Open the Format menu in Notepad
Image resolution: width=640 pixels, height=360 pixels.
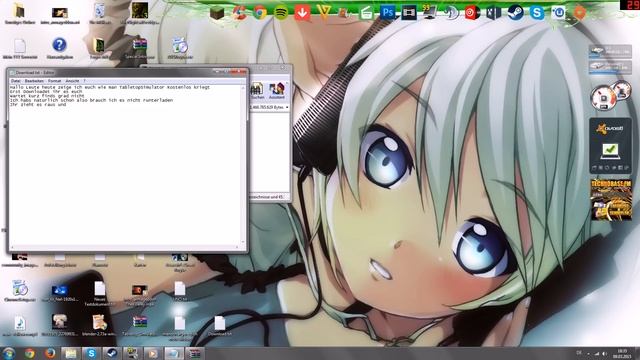click(54, 81)
